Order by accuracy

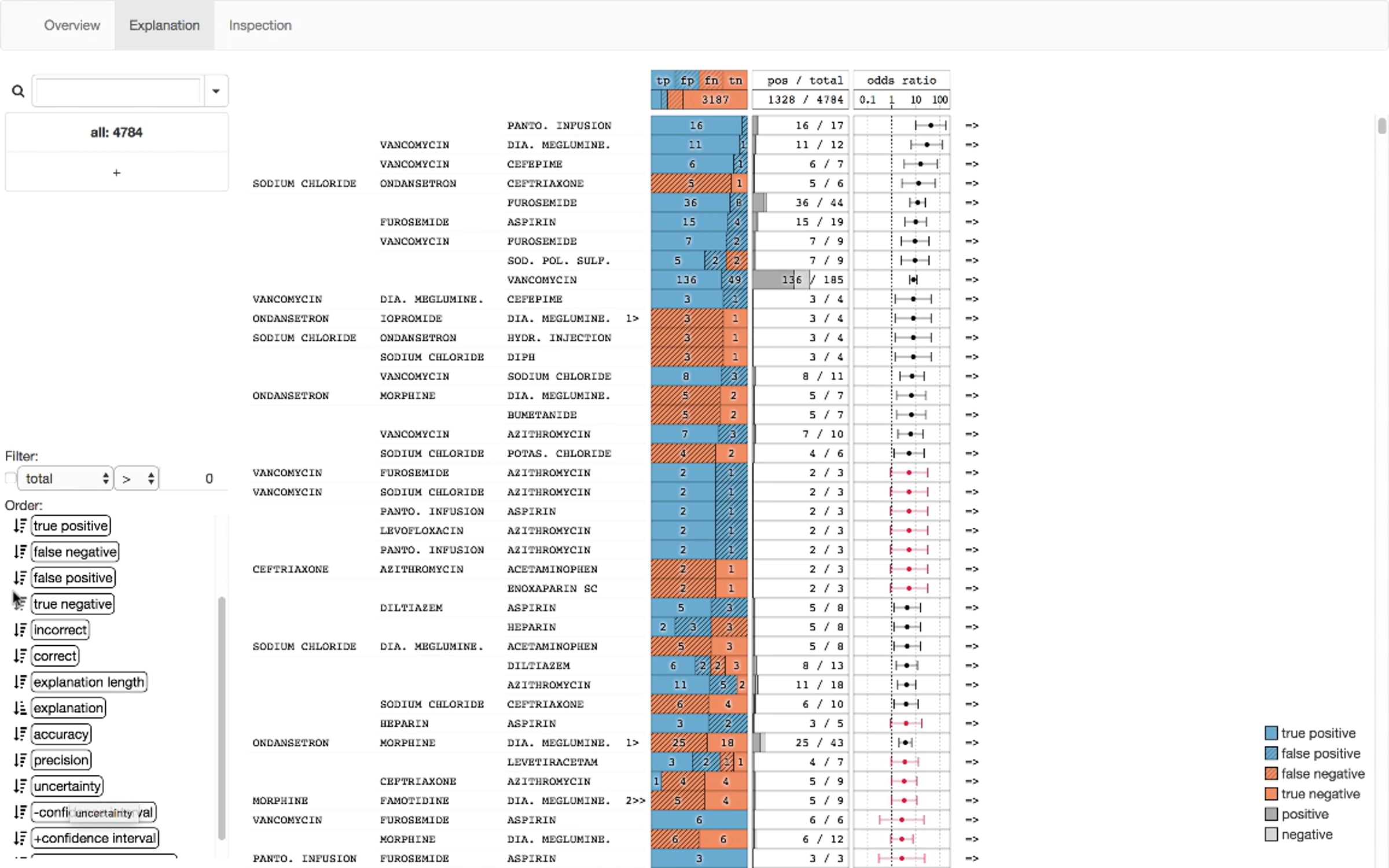click(61, 734)
